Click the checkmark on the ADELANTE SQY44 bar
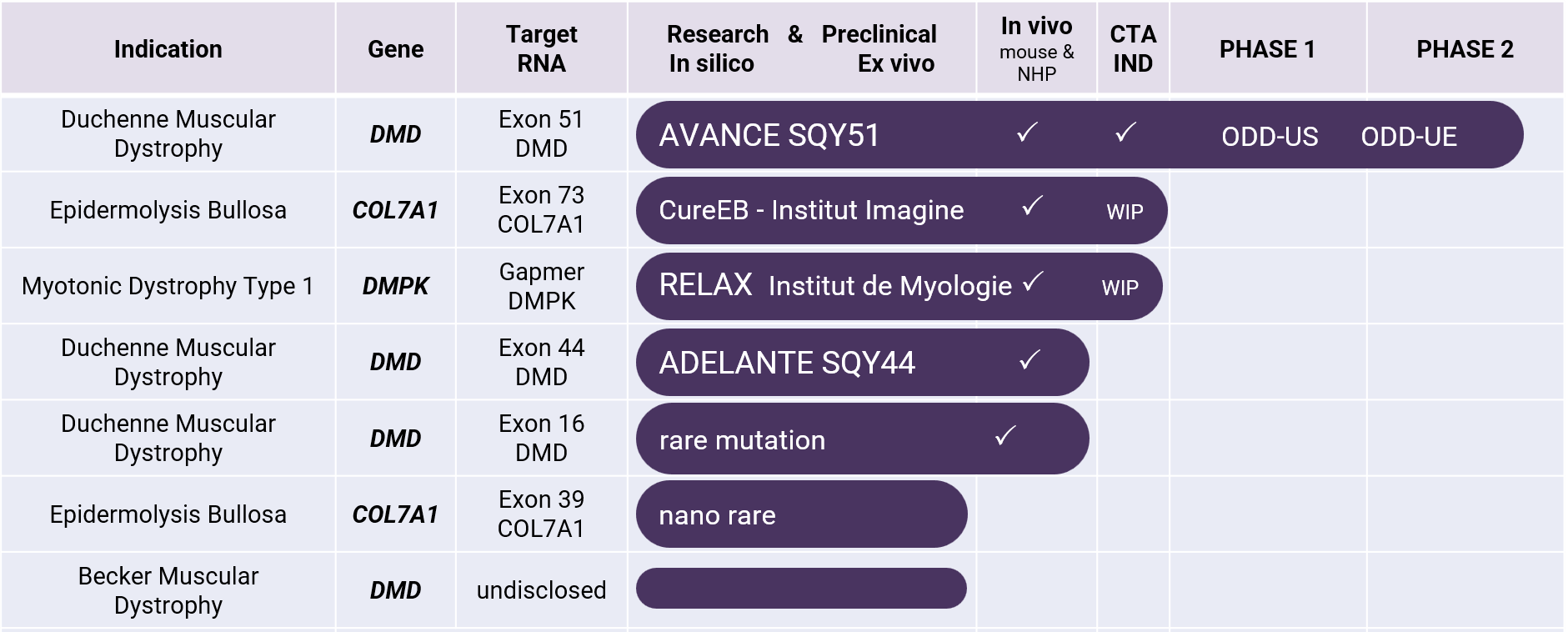The height and width of the screenshot is (632, 1568). [x=1029, y=359]
